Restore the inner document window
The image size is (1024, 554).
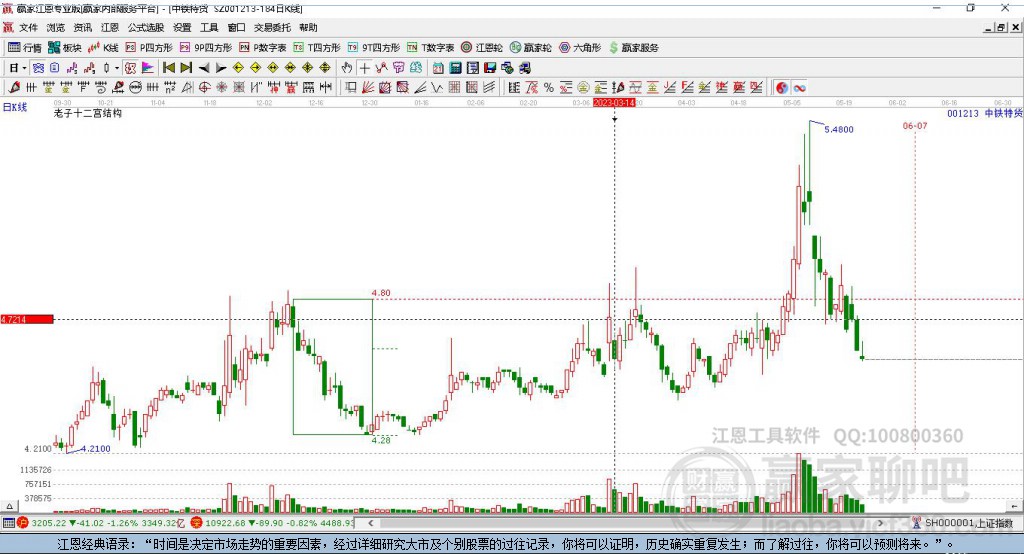click(1000, 27)
